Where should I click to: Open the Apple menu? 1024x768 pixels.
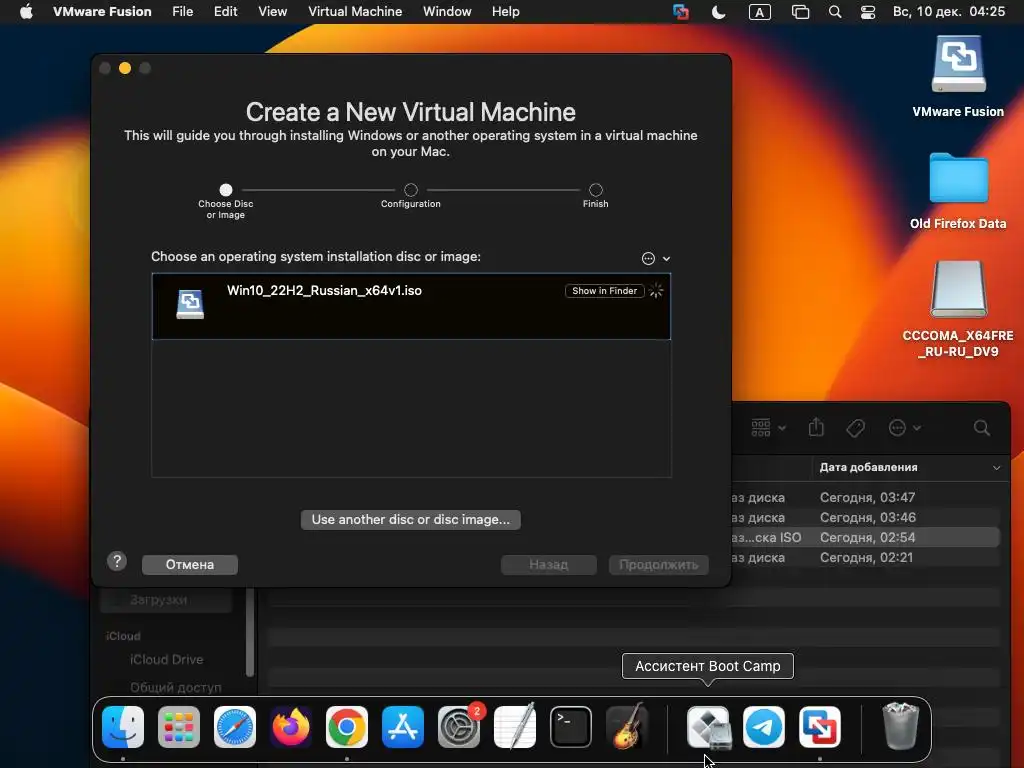[x=26, y=12]
